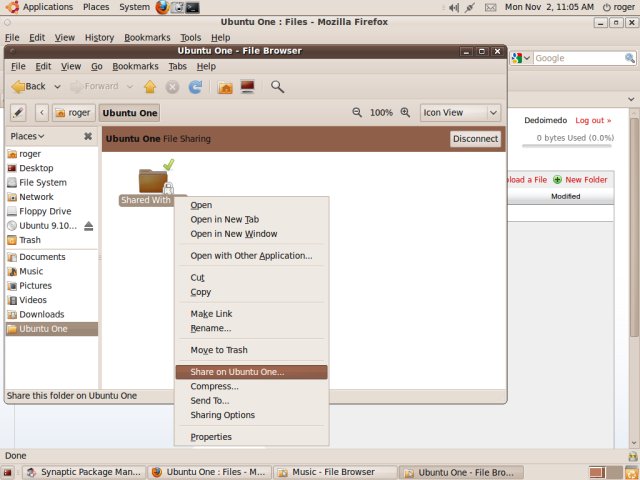640x480 pixels.
Task: Select Trash in the Places sidebar
Action: 52,240
